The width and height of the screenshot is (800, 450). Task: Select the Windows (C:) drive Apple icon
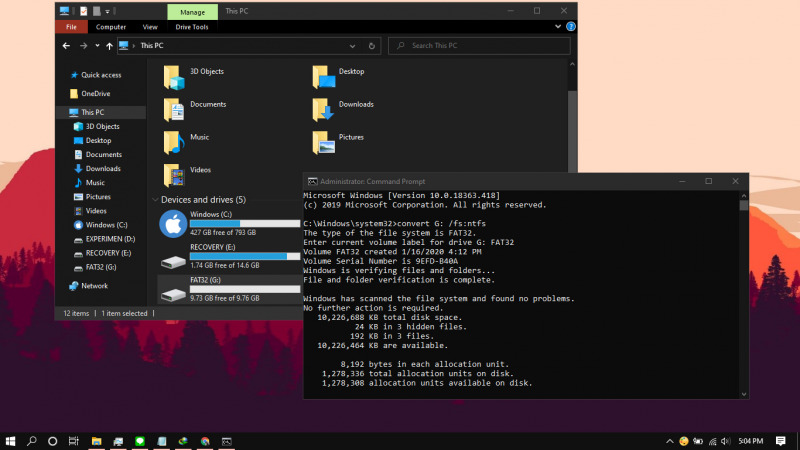[x=173, y=223]
